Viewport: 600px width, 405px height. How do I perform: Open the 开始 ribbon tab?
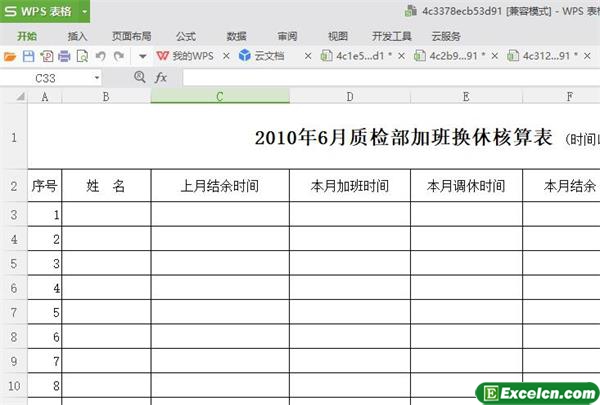(x=27, y=36)
